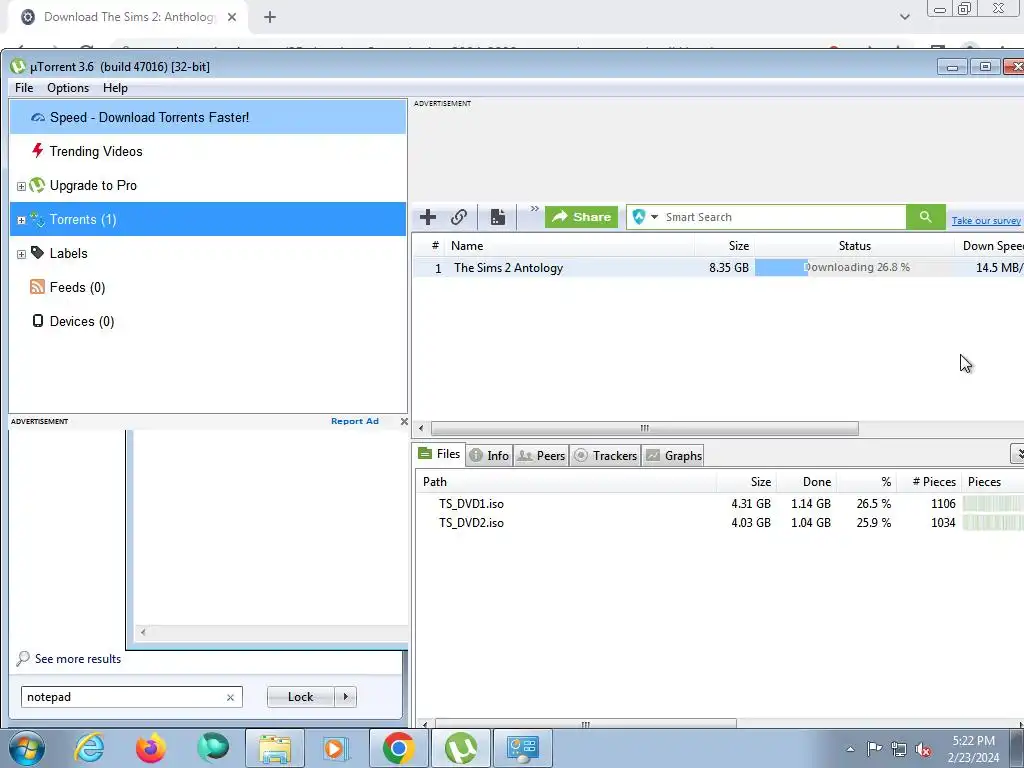
Task: Click the uTorrent taskbar icon
Action: (460, 748)
